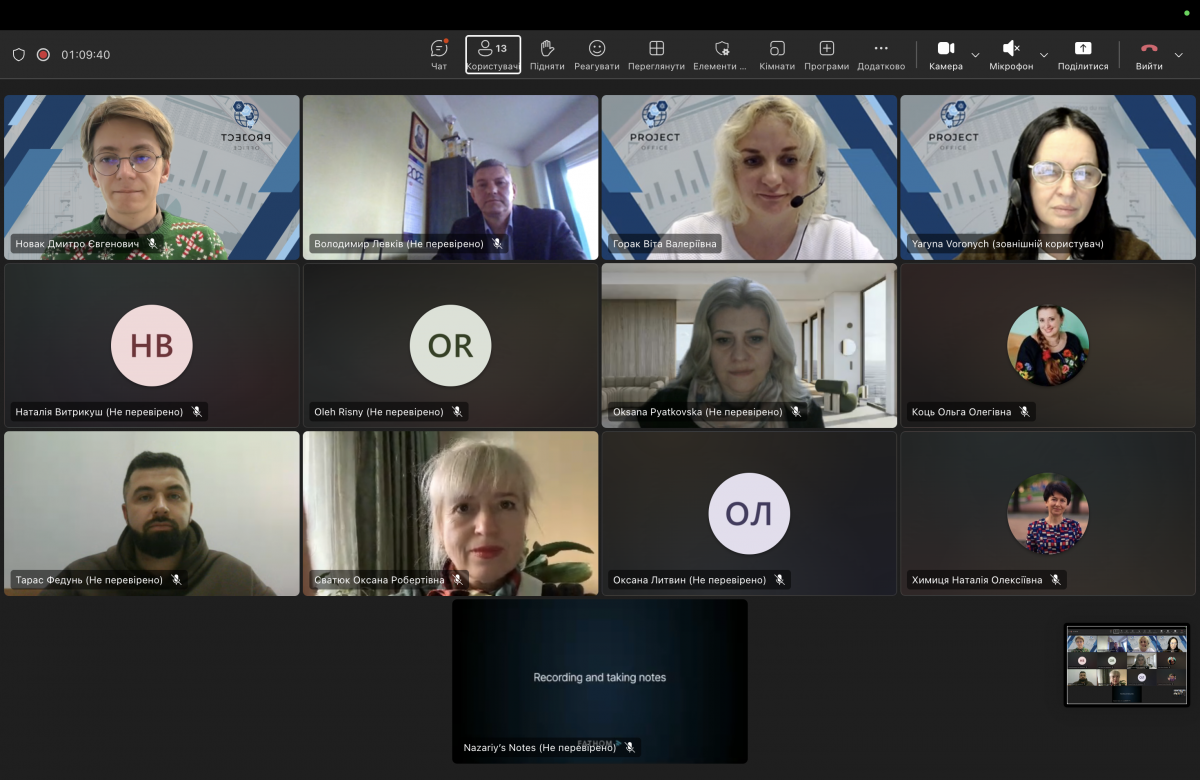1200x780 pixels.
Task: Open Елементи керування meeting controls
Action: pos(721,54)
